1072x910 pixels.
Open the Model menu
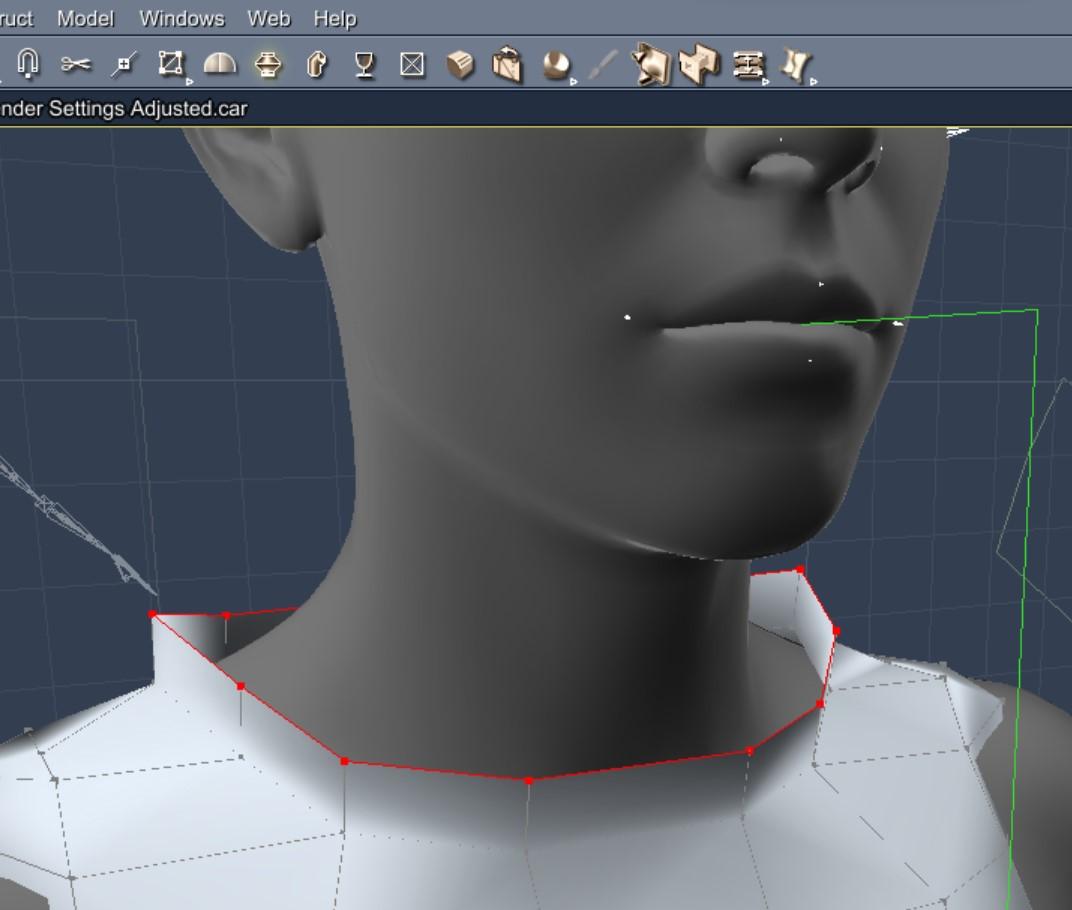tap(85, 18)
